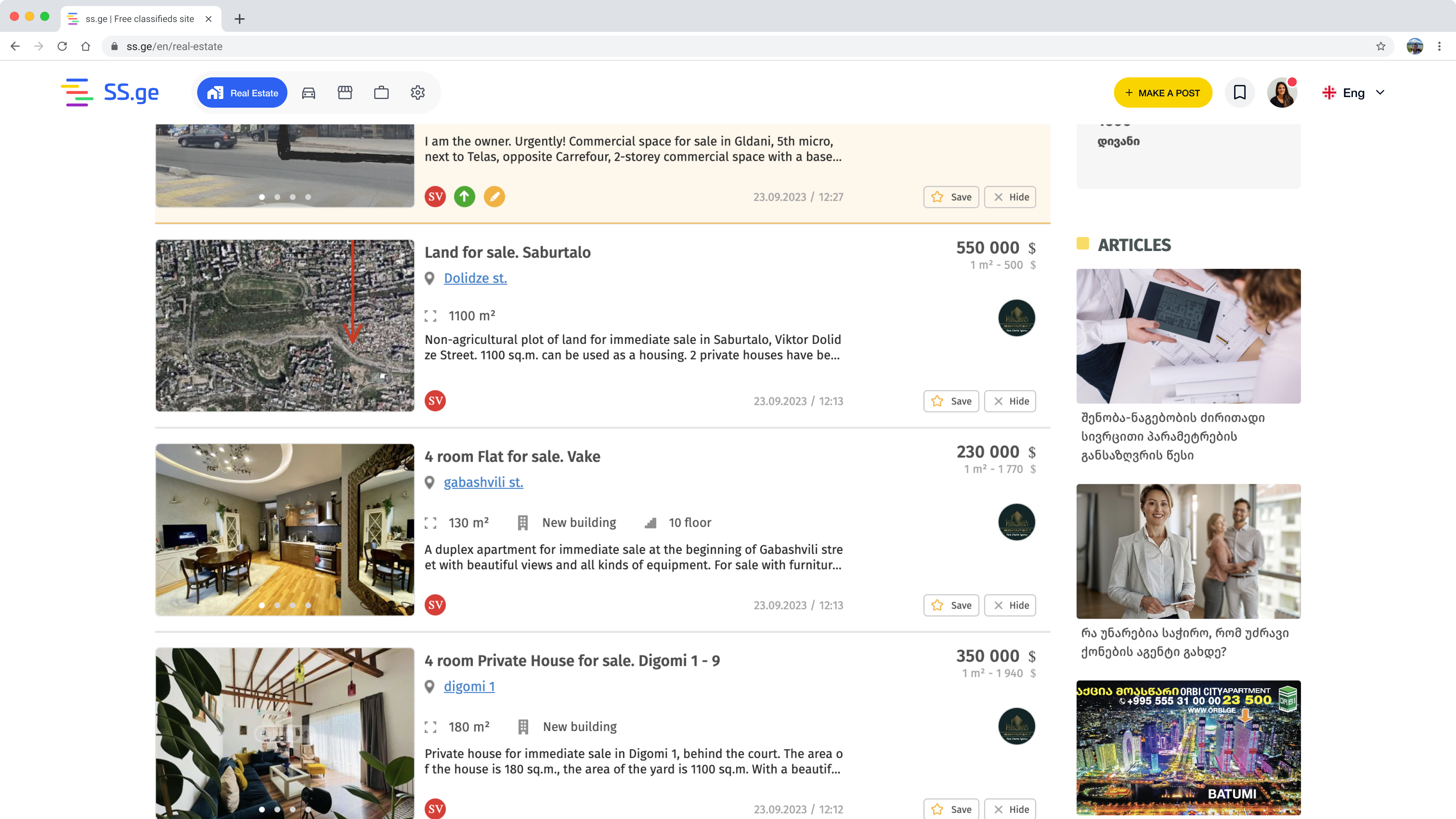Open the Dolidze st. location link
This screenshot has width=1456, height=819.
(x=475, y=278)
